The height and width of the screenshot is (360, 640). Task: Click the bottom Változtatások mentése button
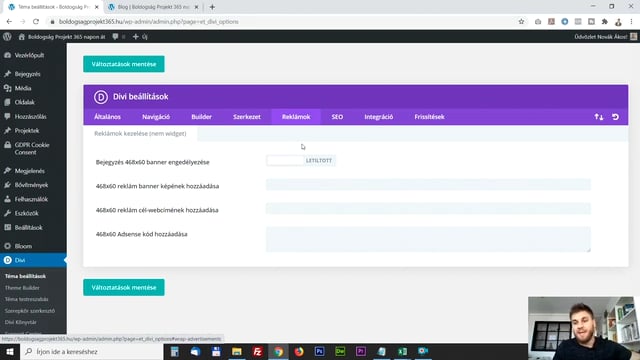124,287
